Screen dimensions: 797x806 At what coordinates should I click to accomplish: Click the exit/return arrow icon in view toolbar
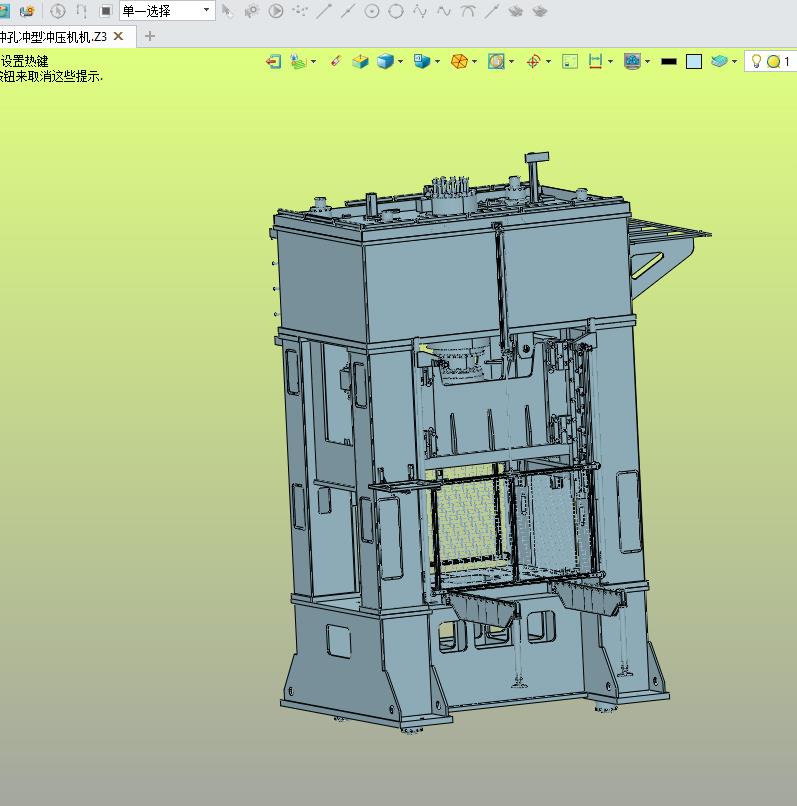coord(274,62)
